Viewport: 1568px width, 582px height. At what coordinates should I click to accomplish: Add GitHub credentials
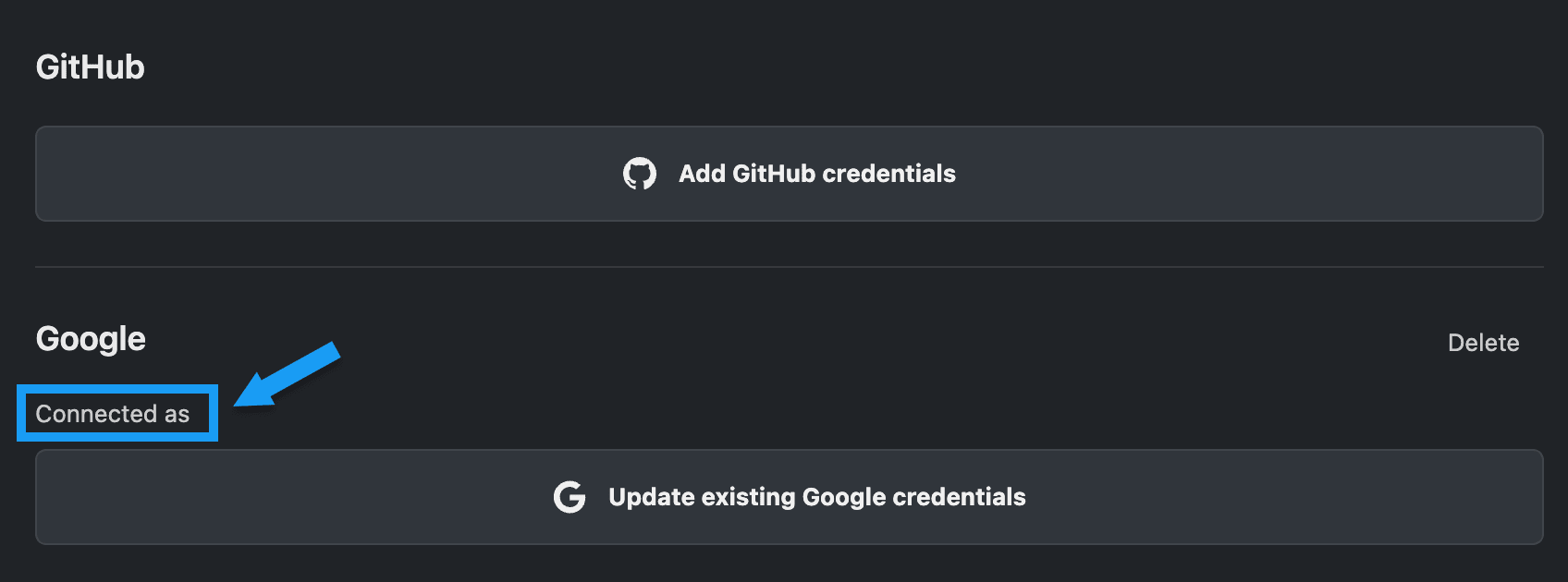tap(790, 174)
